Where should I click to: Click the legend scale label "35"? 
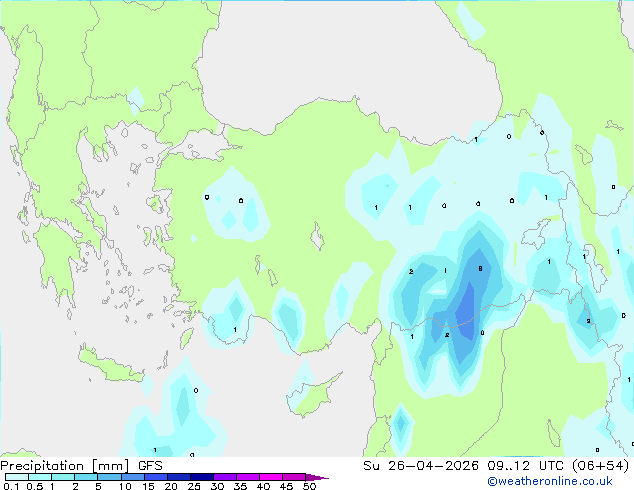(241, 486)
